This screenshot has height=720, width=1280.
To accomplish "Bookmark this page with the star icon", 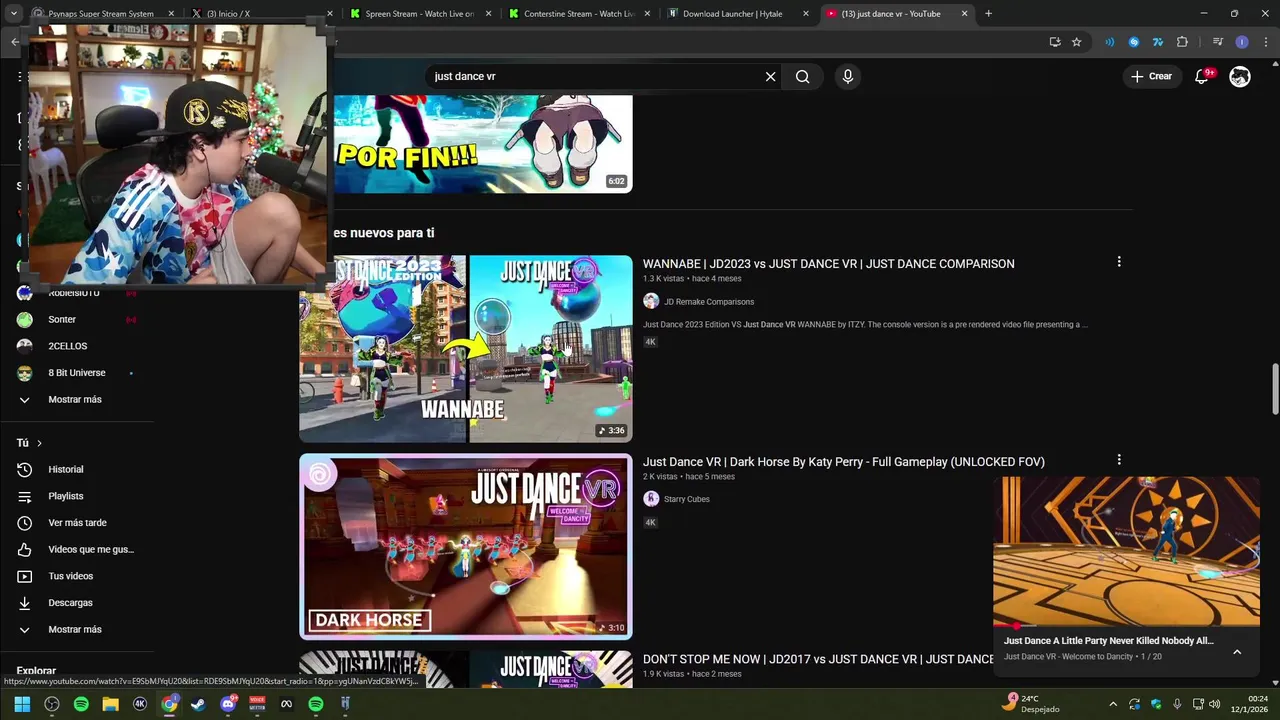I will 1076,42.
